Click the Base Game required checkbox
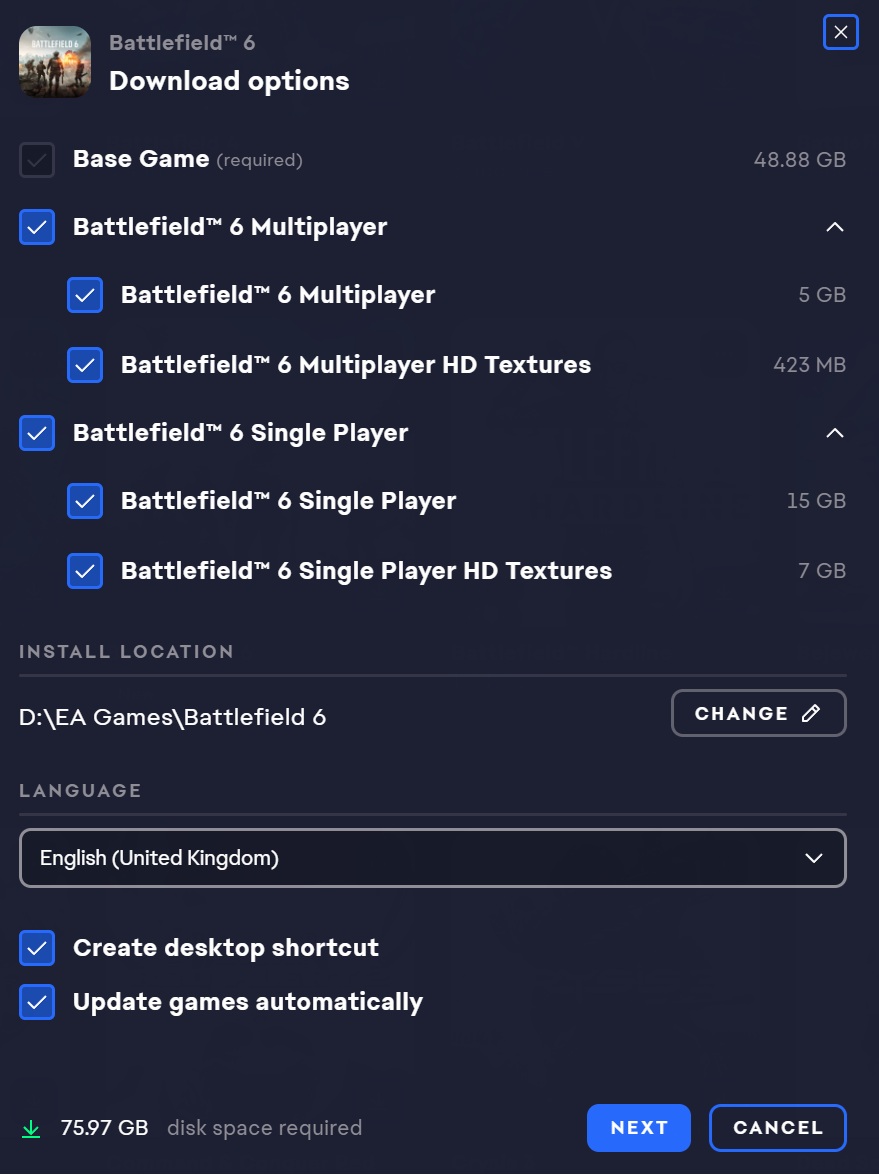 click(37, 160)
